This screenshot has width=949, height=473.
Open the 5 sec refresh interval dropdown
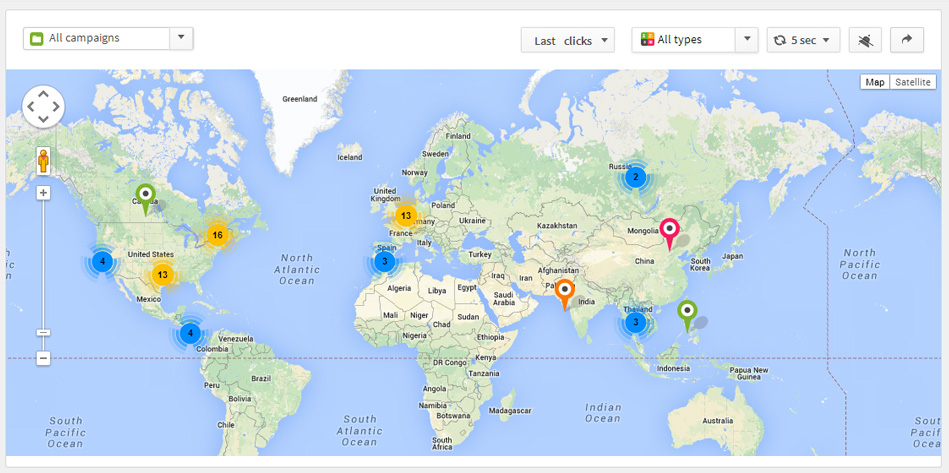coord(803,41)
